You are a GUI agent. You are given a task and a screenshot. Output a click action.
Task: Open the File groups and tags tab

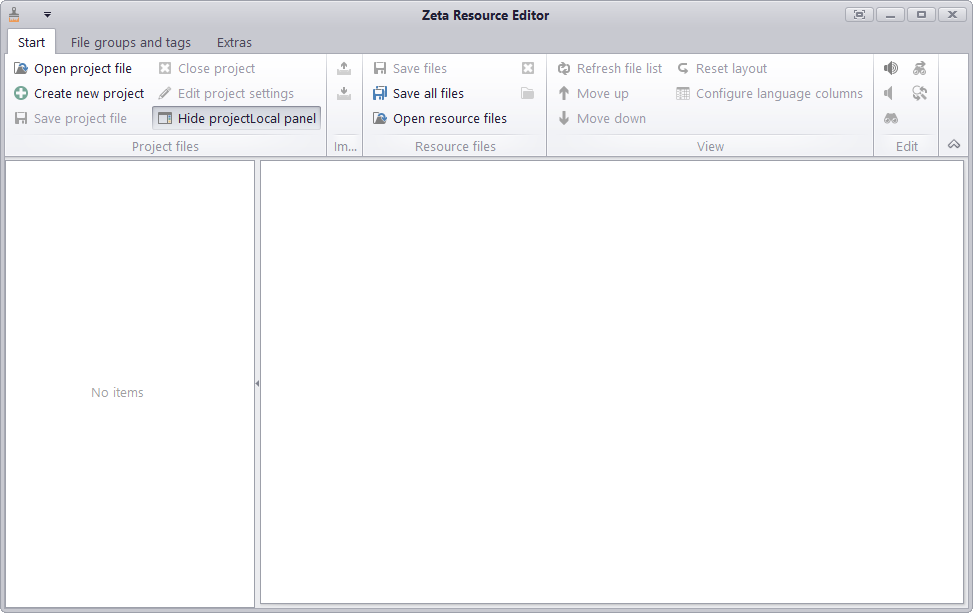click(x=130, y=42)
